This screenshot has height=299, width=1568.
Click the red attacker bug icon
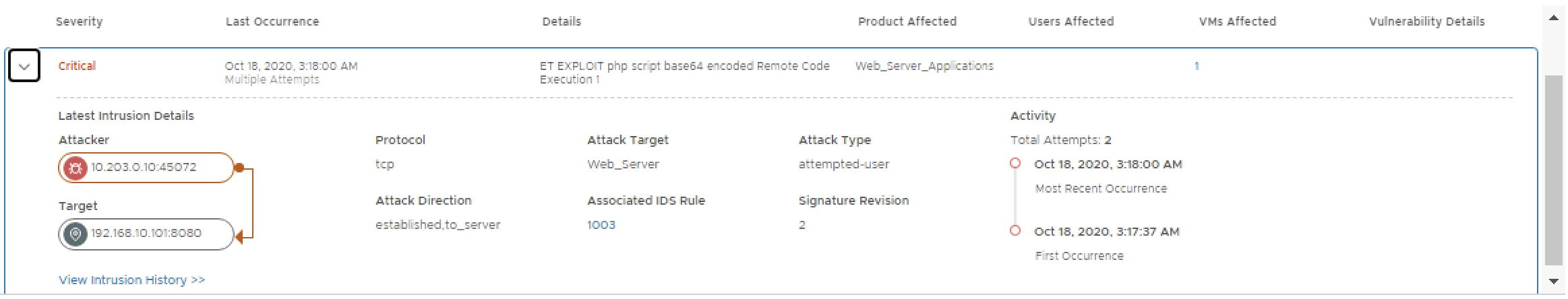click(76, 168)
